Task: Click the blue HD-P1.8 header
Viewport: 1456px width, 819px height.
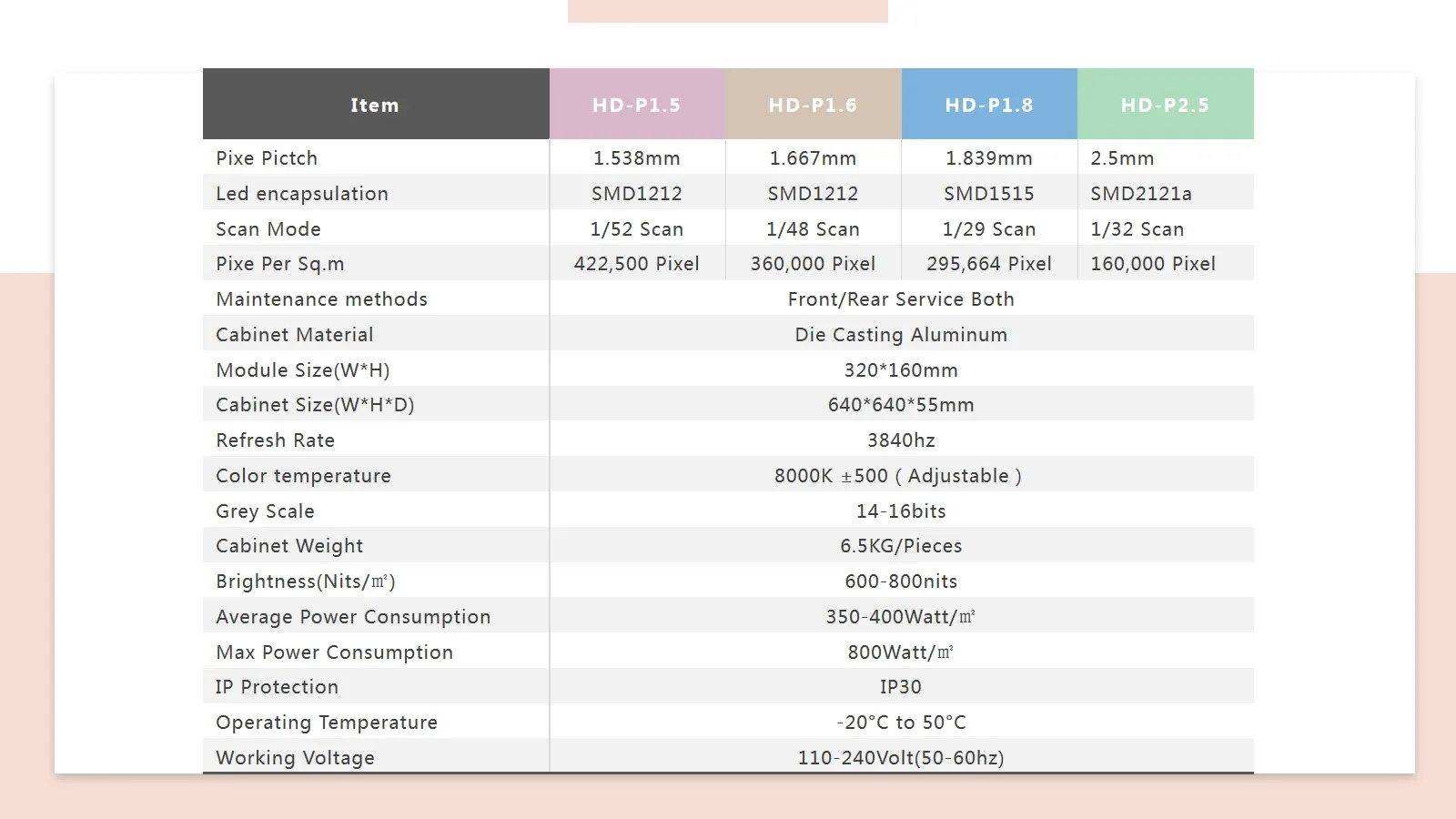Action: pyautogui.click(x=989, y=105)
